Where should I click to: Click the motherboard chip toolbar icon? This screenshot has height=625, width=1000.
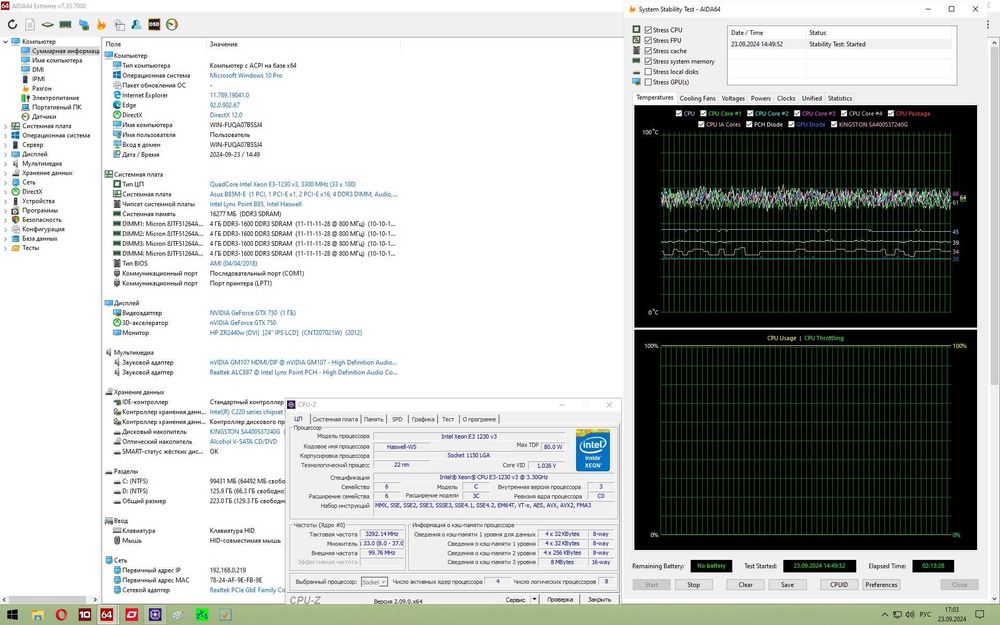[x=47, y=25]
